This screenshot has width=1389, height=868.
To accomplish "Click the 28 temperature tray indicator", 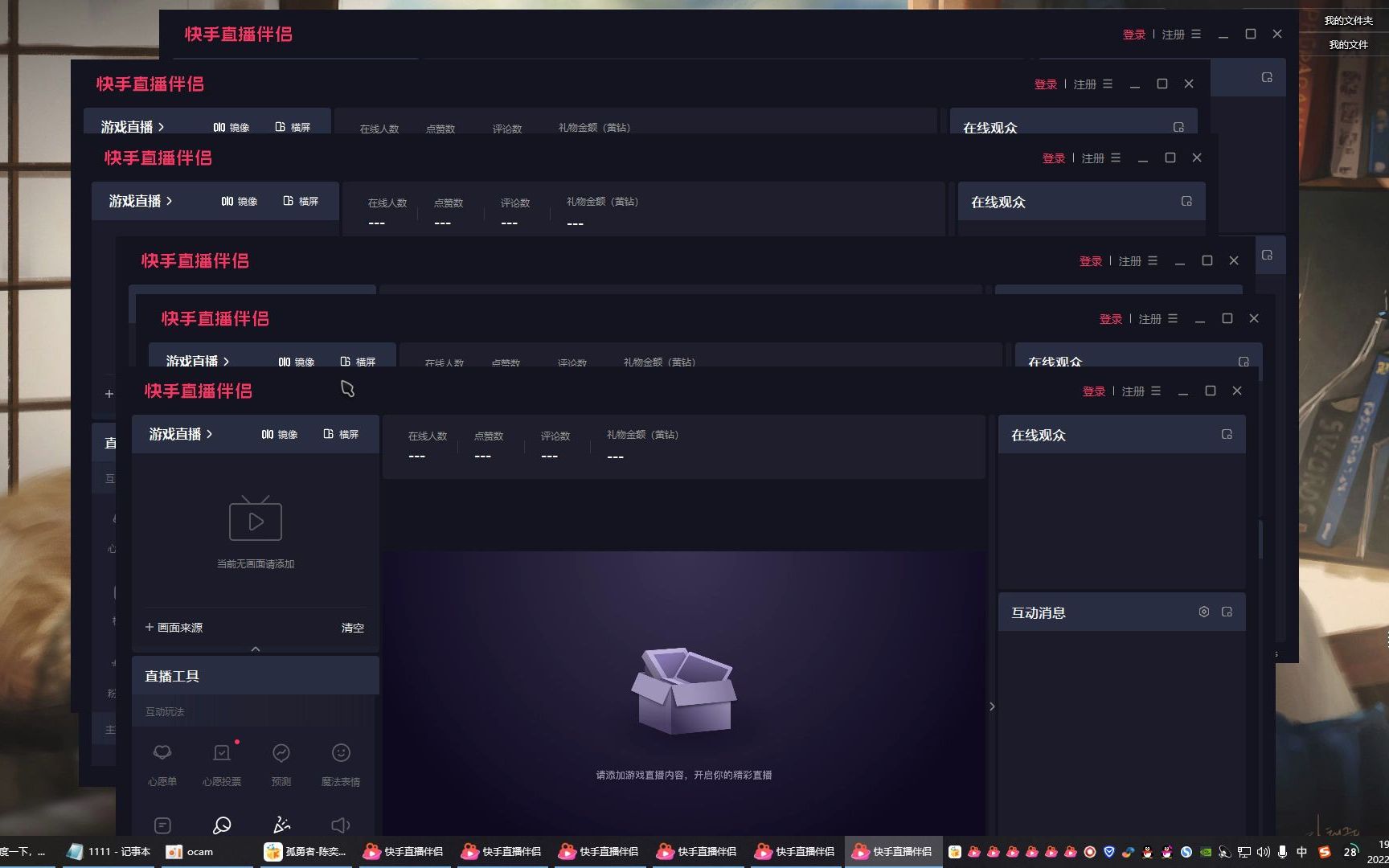I will coord(1350,852).
